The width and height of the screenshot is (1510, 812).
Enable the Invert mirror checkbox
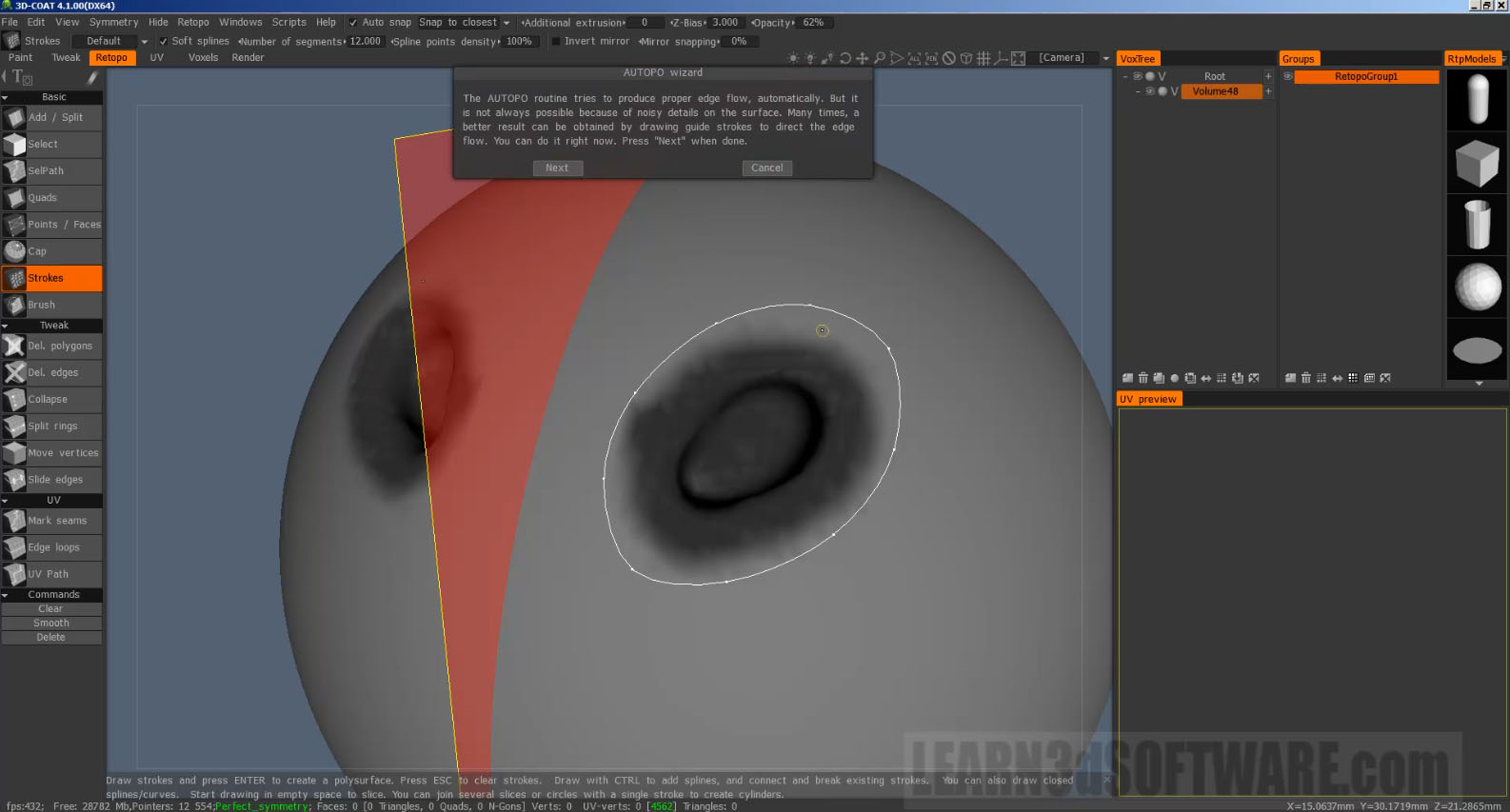pyautogui.click(x=556, y=41)
